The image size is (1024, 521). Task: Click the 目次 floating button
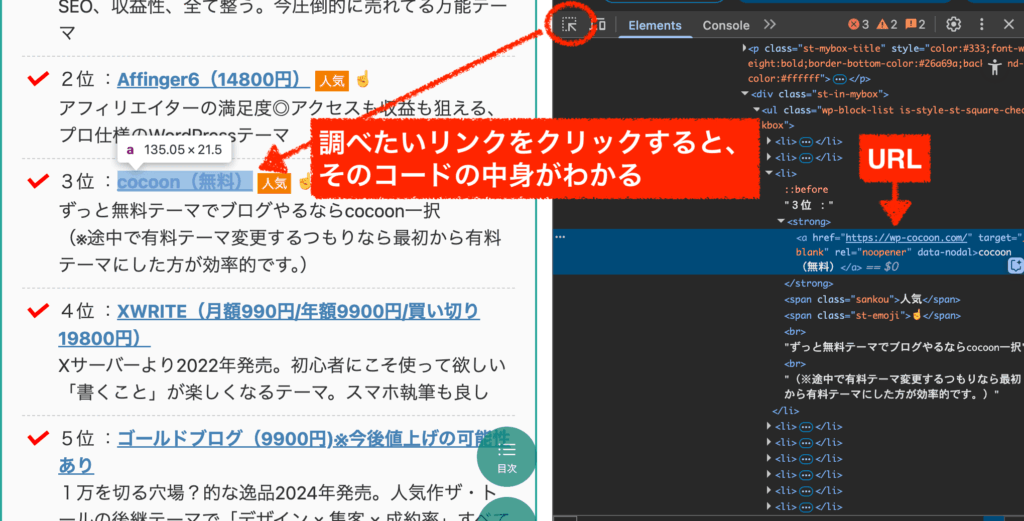click(x=507, y=456)
